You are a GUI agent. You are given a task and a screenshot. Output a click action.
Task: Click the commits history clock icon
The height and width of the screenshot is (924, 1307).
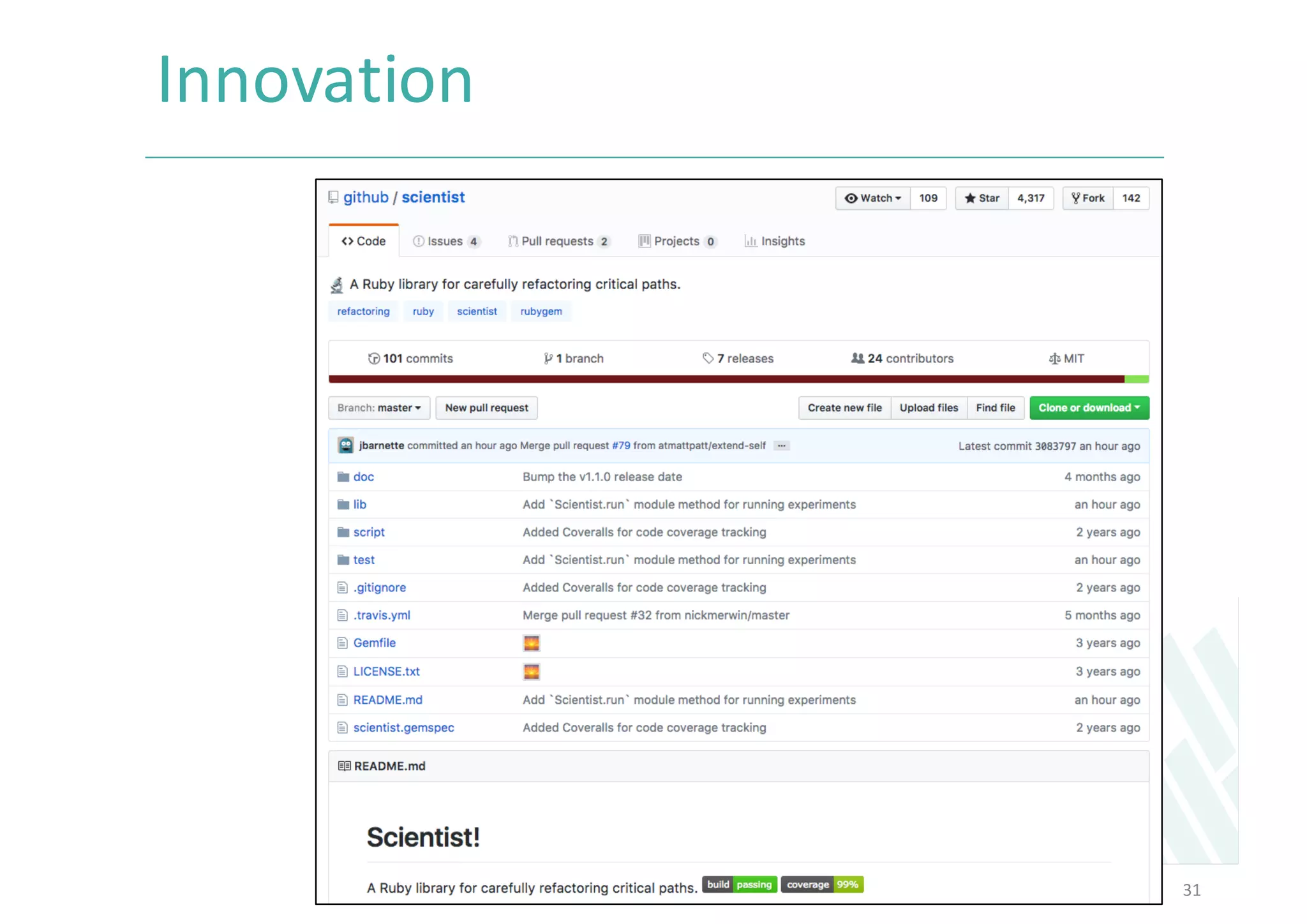374,359
